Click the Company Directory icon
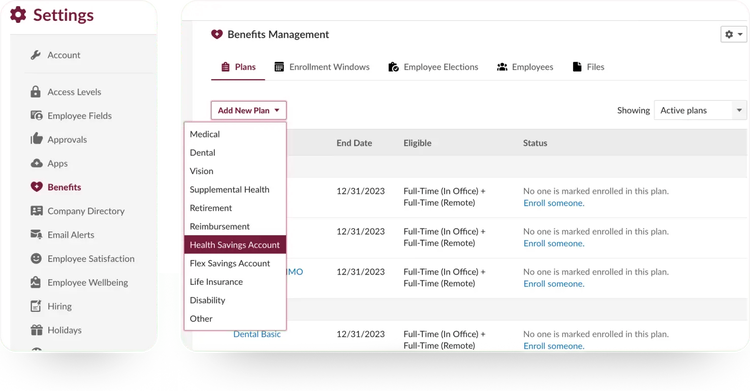 (x=36, y=211)
